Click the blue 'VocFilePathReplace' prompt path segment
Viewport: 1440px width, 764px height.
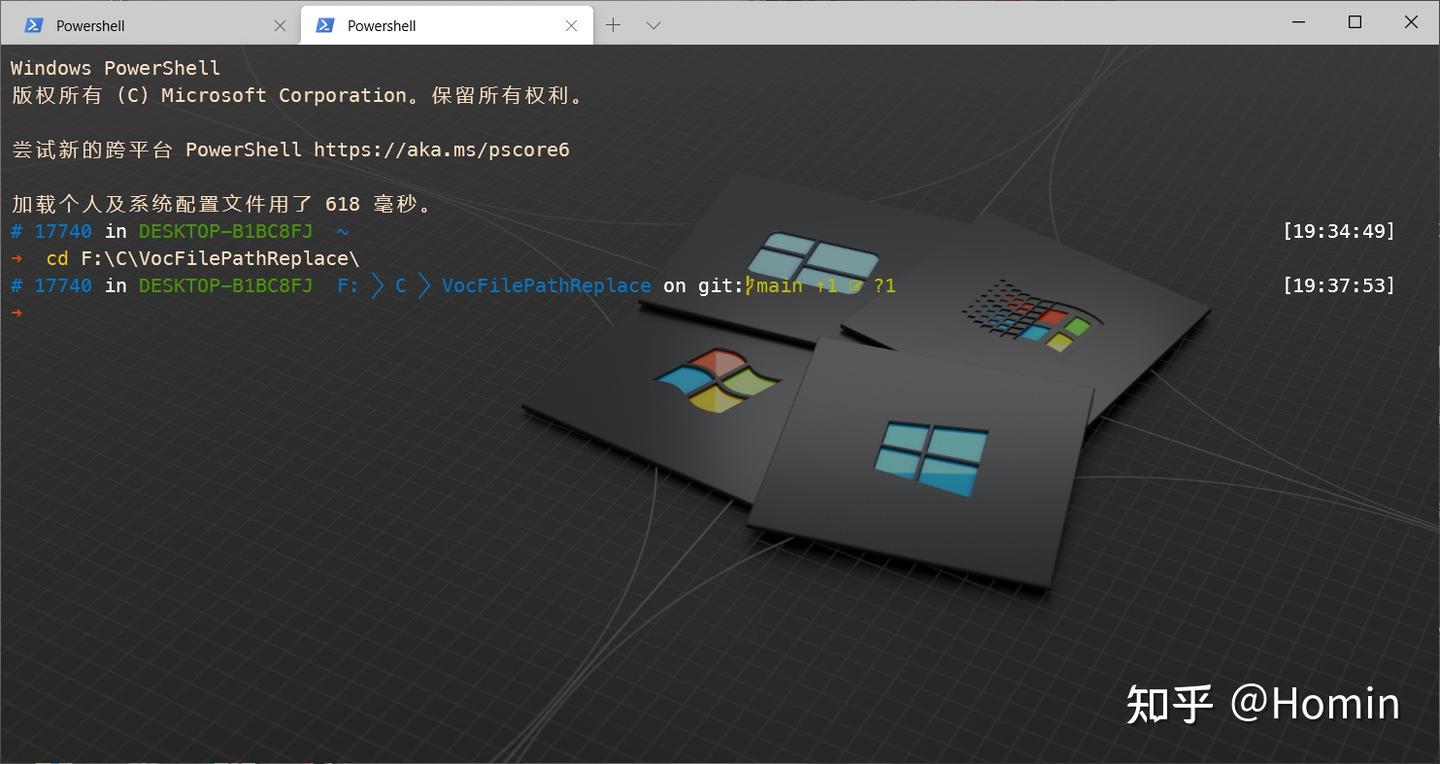[x=546, y=285]
